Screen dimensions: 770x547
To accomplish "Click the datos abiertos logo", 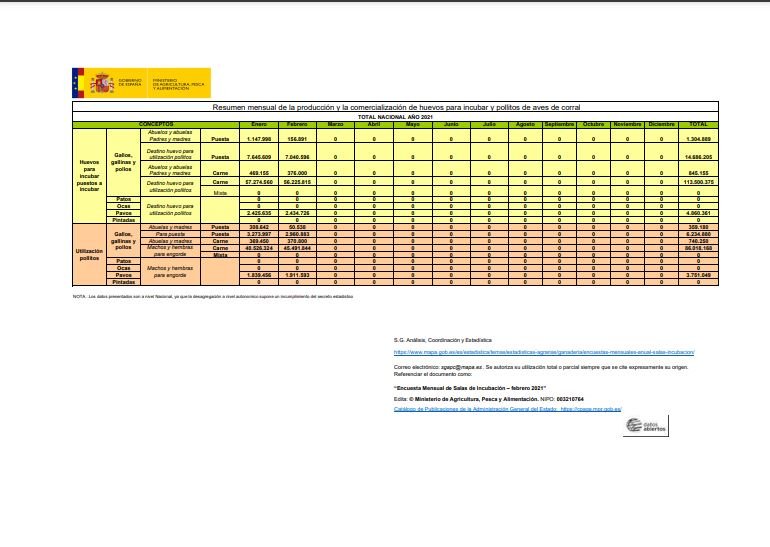I will (x=646, y=425).
